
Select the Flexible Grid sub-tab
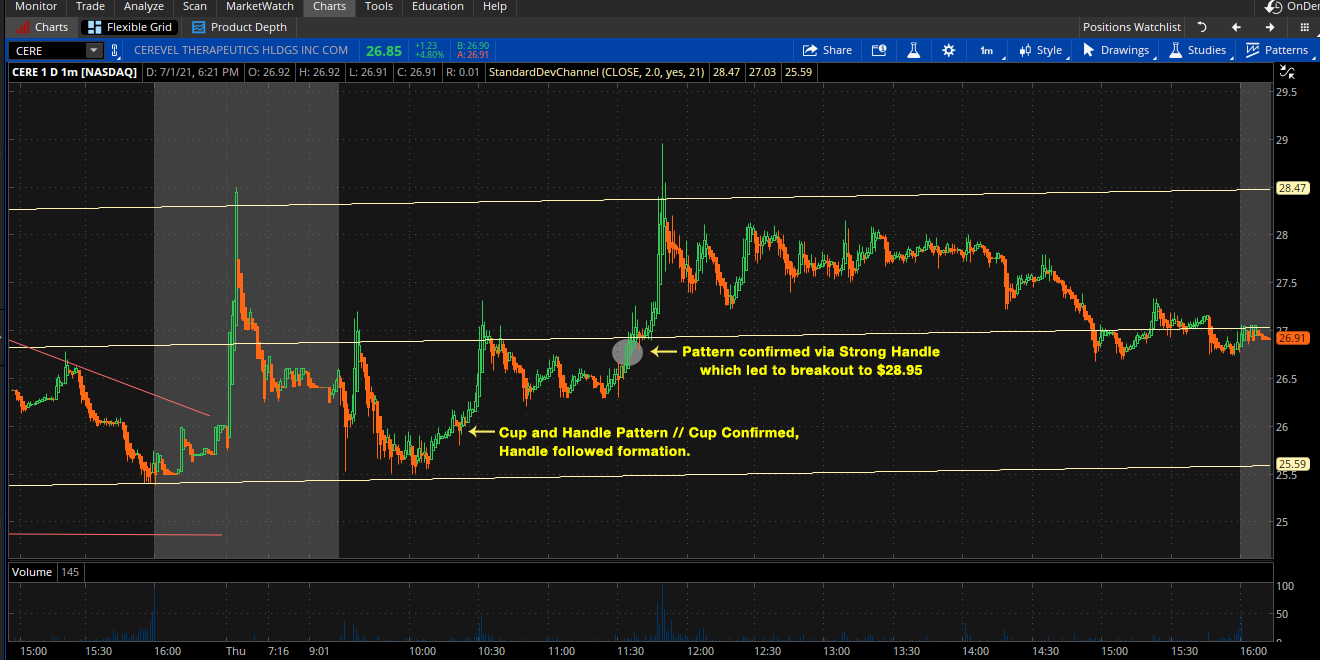point(130,27)
